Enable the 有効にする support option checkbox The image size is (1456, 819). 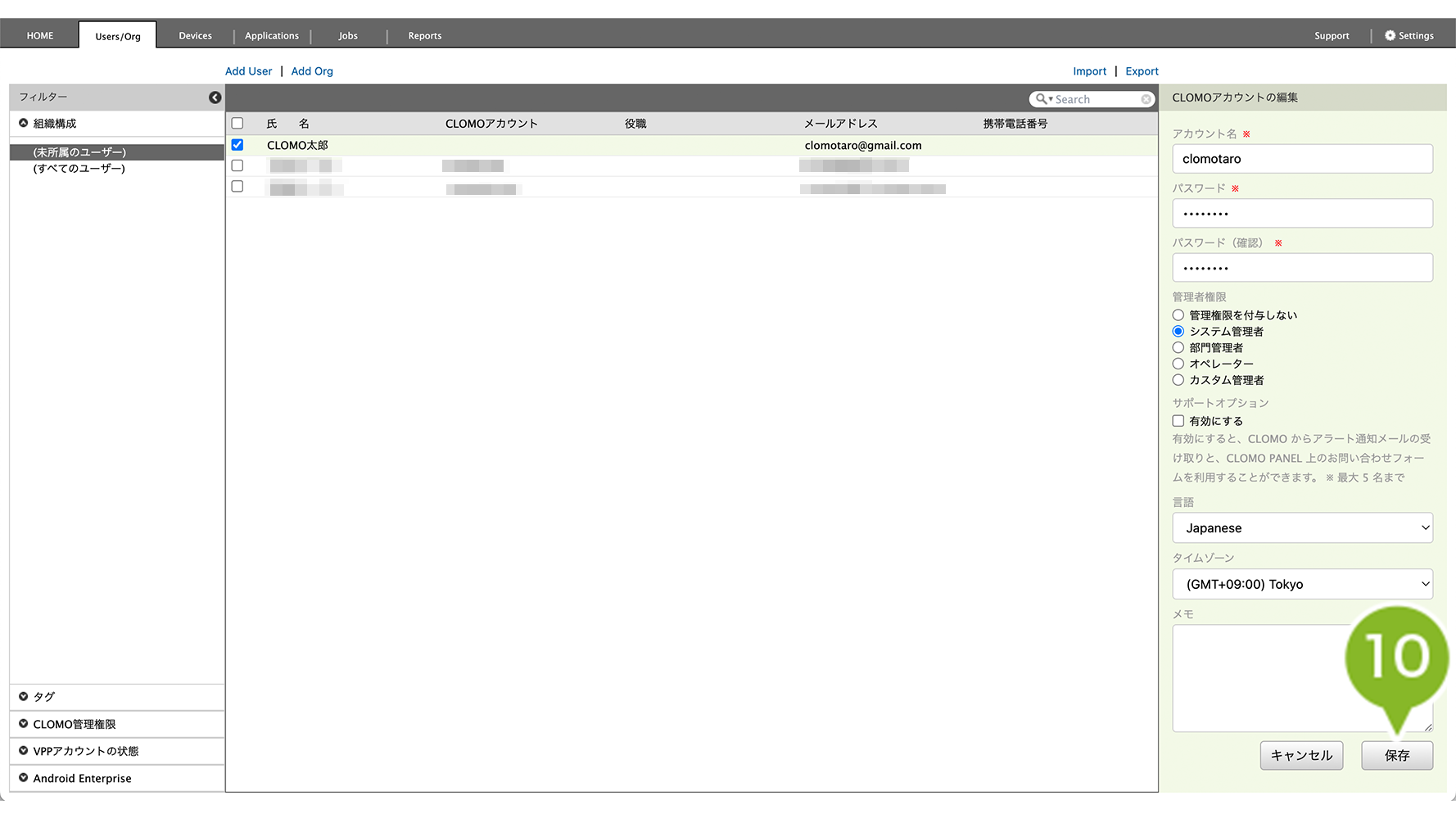[x=1178, y=421]
